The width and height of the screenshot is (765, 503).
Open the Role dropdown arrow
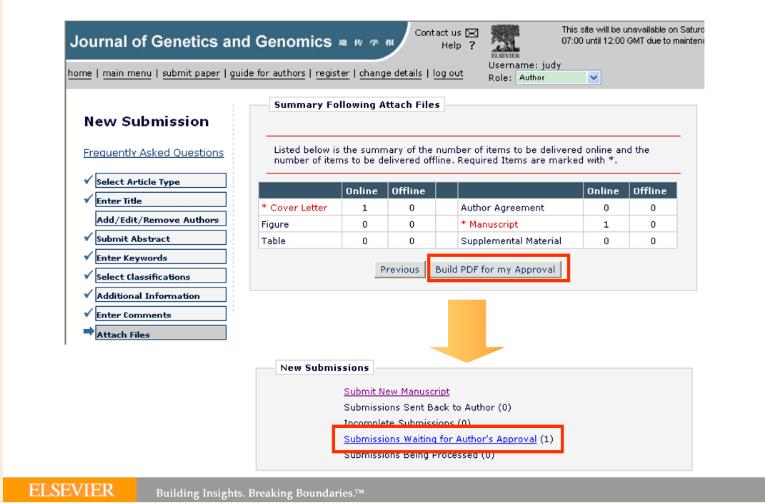593,78
